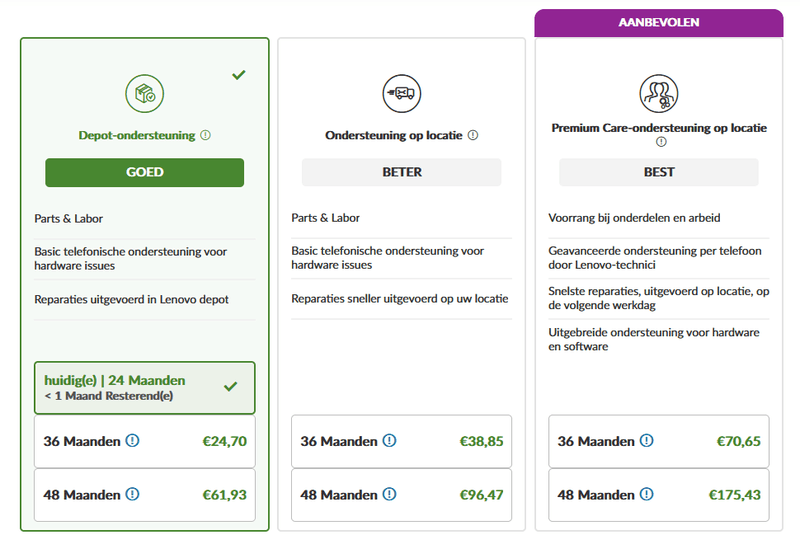Choose on-site 48 Maanden for €96,47
The height and width of the screenshot is (549, 800).
coord(401,495)
